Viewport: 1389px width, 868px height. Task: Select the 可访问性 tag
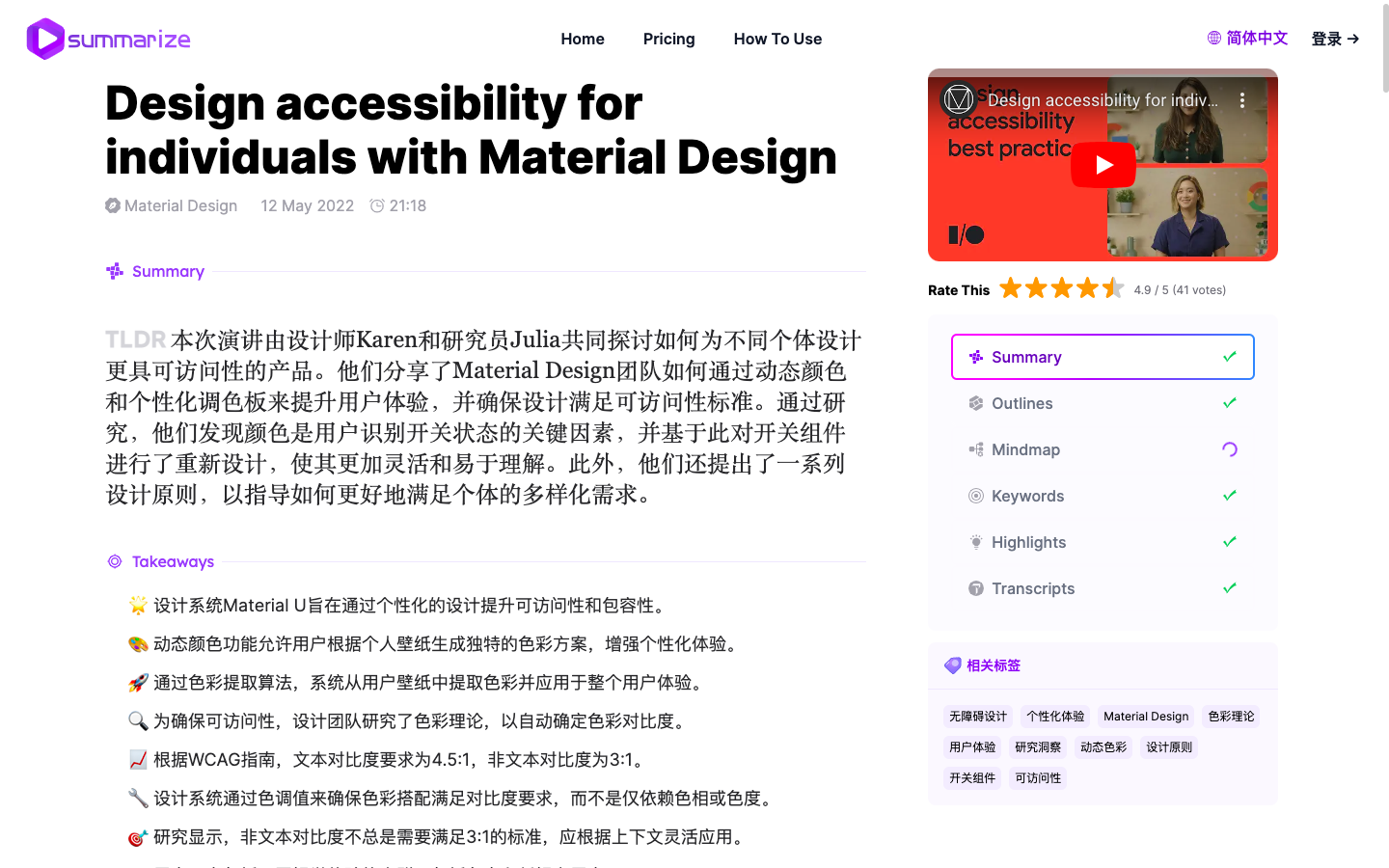pos(1038,778)
